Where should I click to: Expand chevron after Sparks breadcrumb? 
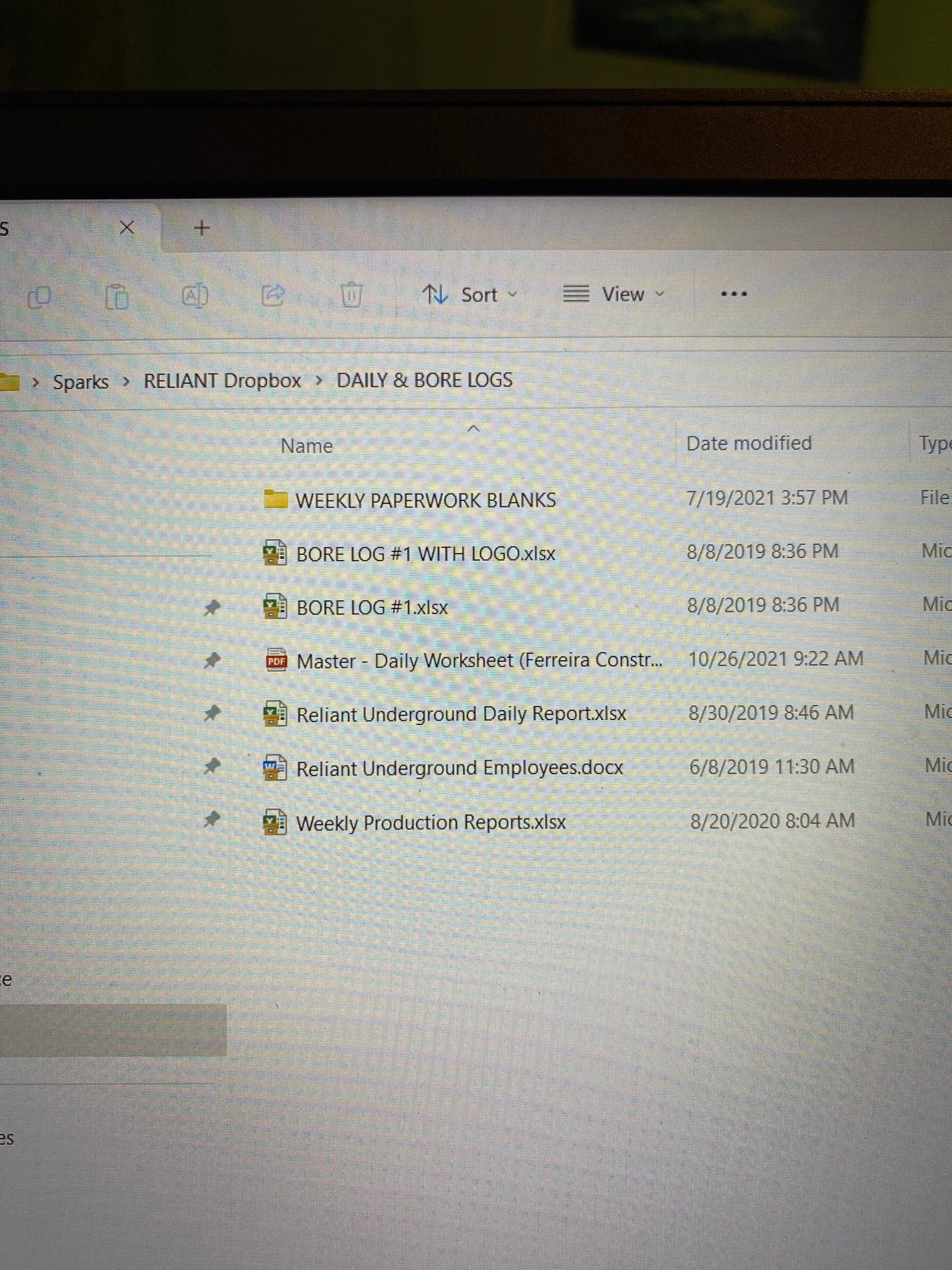coord(126,382)
